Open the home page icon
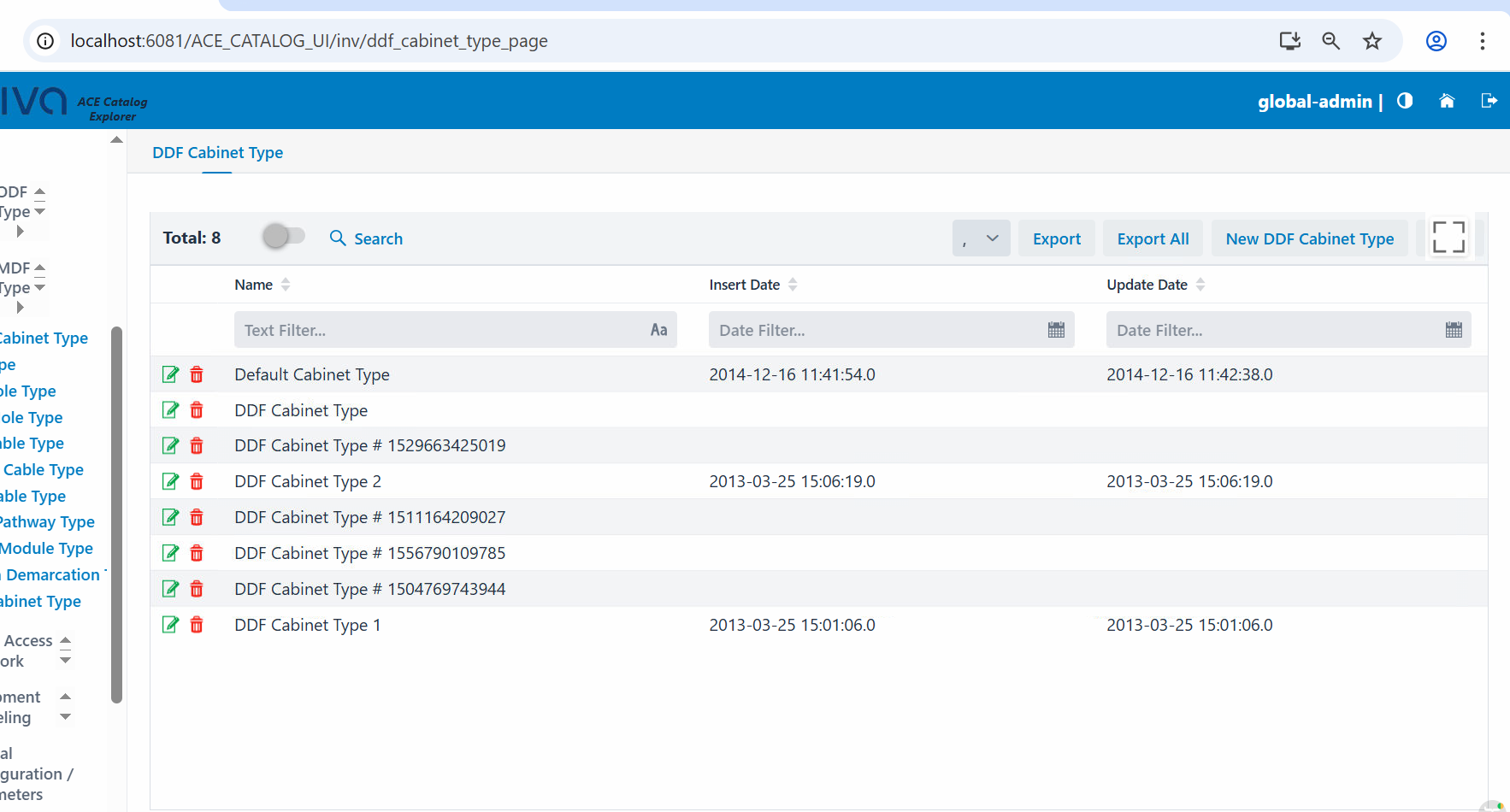1510x812 pixels. click(1447, 101)
